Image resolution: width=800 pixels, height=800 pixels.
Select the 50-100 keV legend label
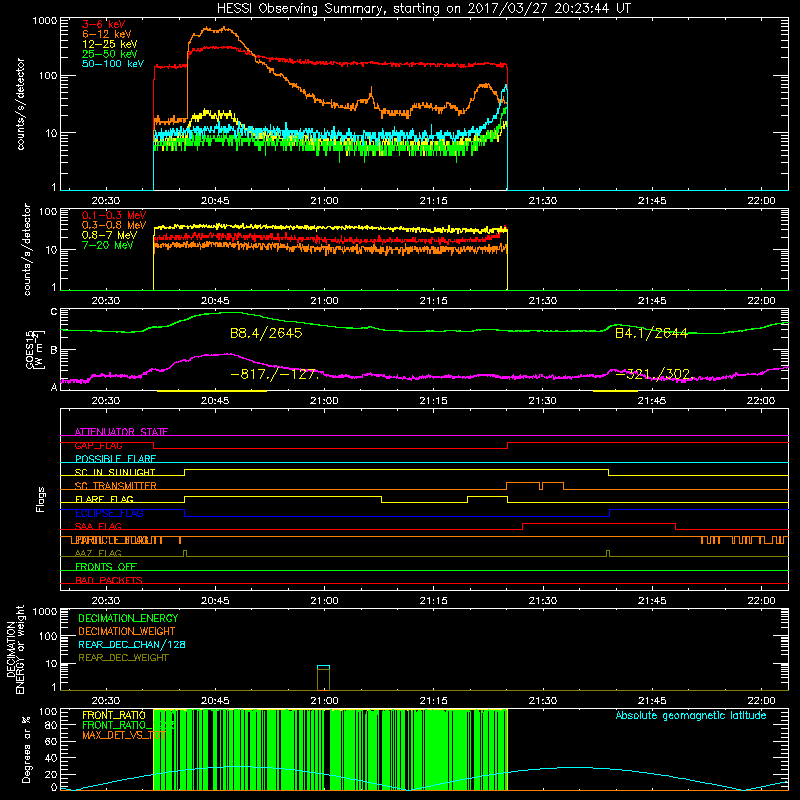click(113, 64)
